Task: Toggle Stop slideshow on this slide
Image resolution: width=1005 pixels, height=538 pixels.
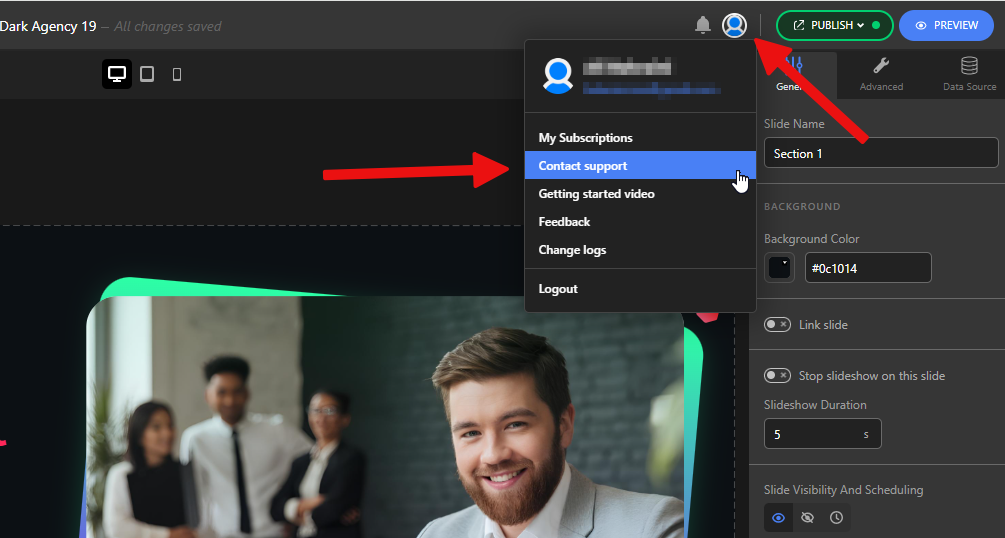Action: click(777, 376)
